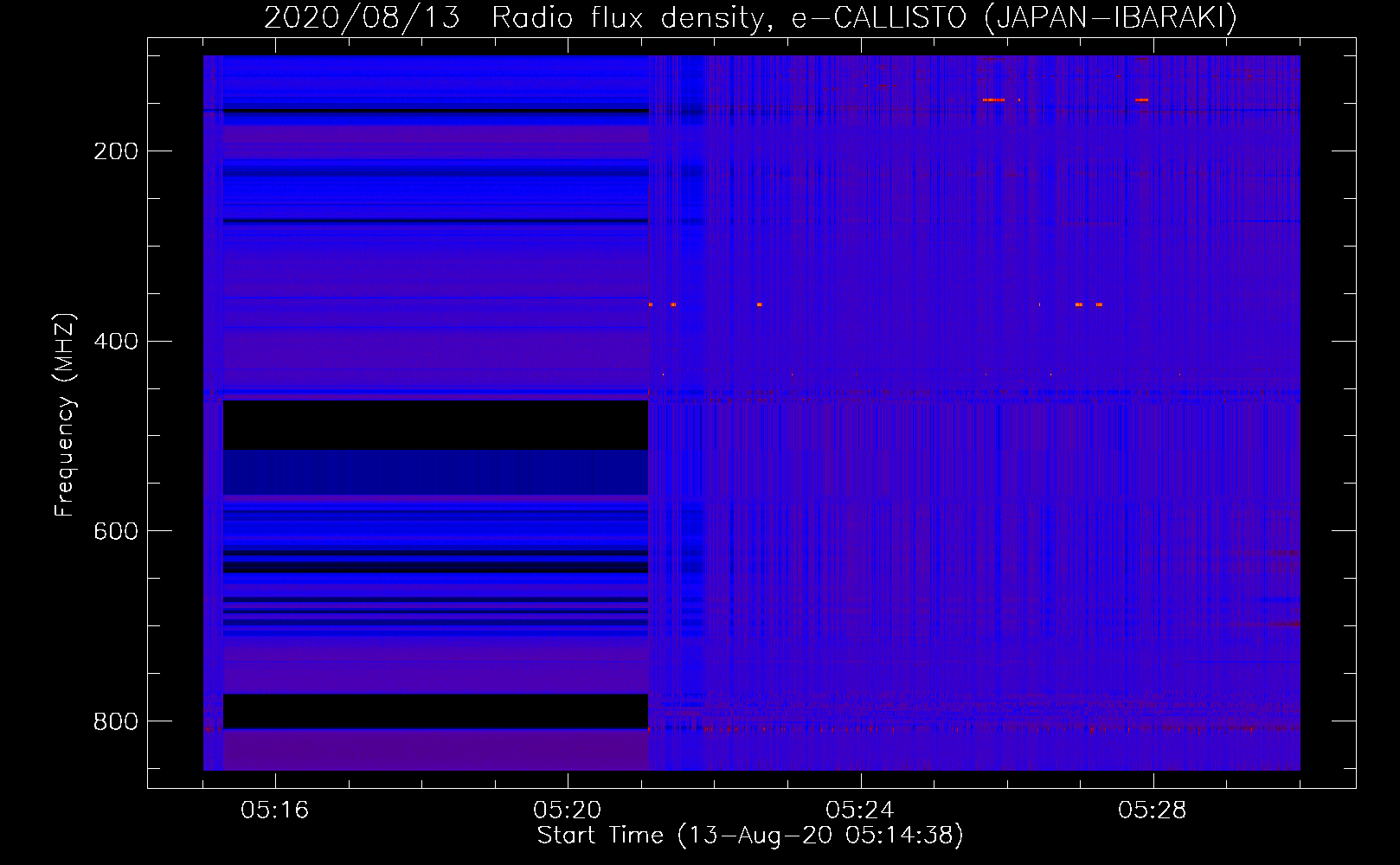Select the 'Frequency (MHZ)' axis label
The image size is (1400, 865).
[65, 414]
